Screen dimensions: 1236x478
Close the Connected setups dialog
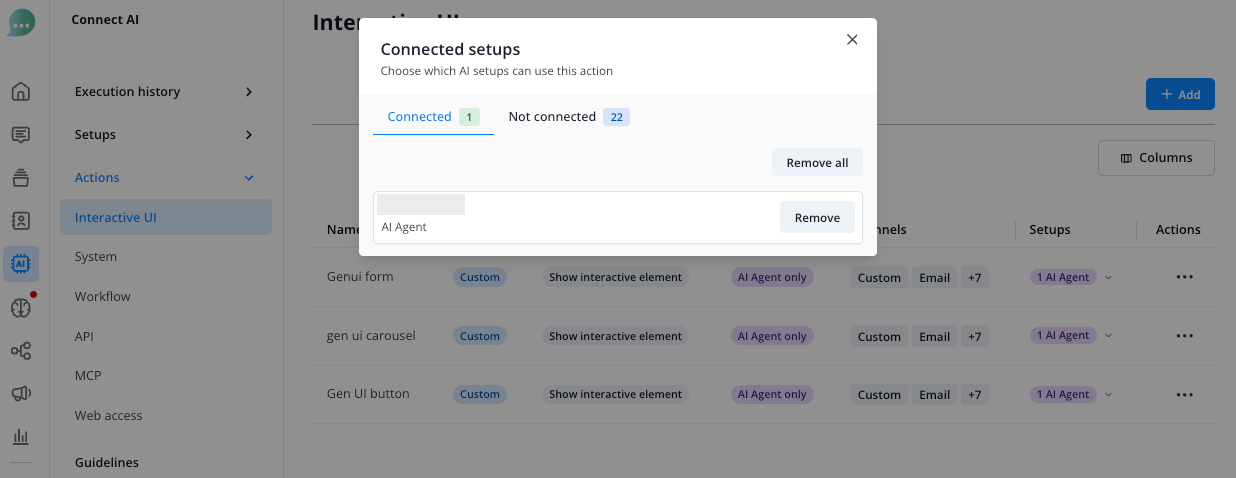(852, 40)
